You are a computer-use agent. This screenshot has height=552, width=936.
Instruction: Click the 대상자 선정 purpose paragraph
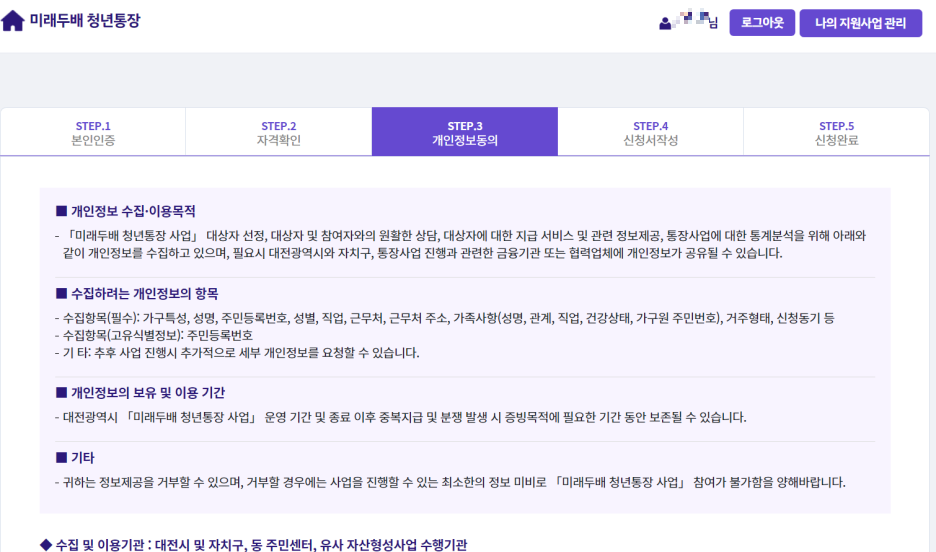pyautogui.click(x=460, y=244)
